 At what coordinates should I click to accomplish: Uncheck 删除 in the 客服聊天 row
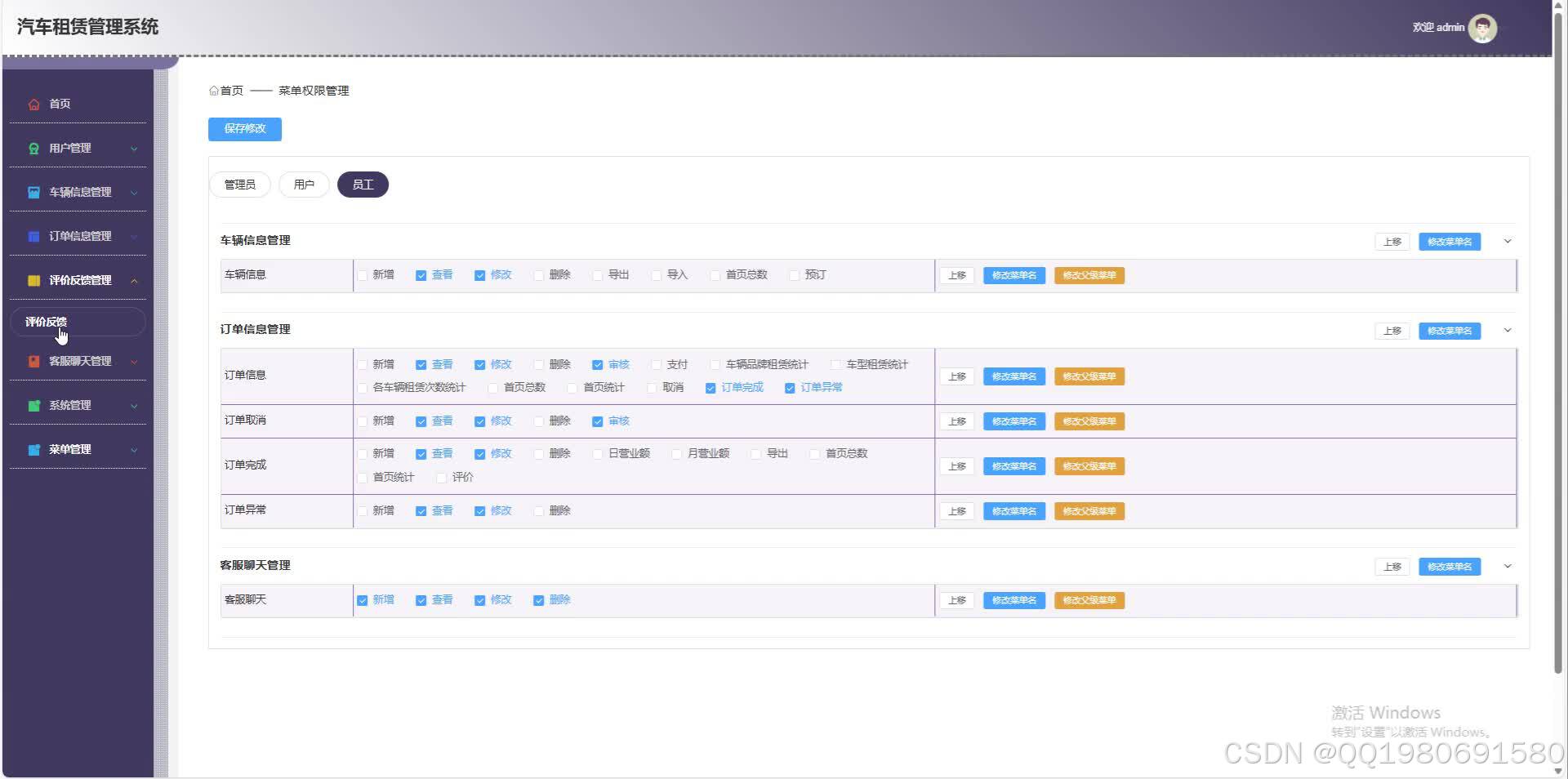pos(539,600)
